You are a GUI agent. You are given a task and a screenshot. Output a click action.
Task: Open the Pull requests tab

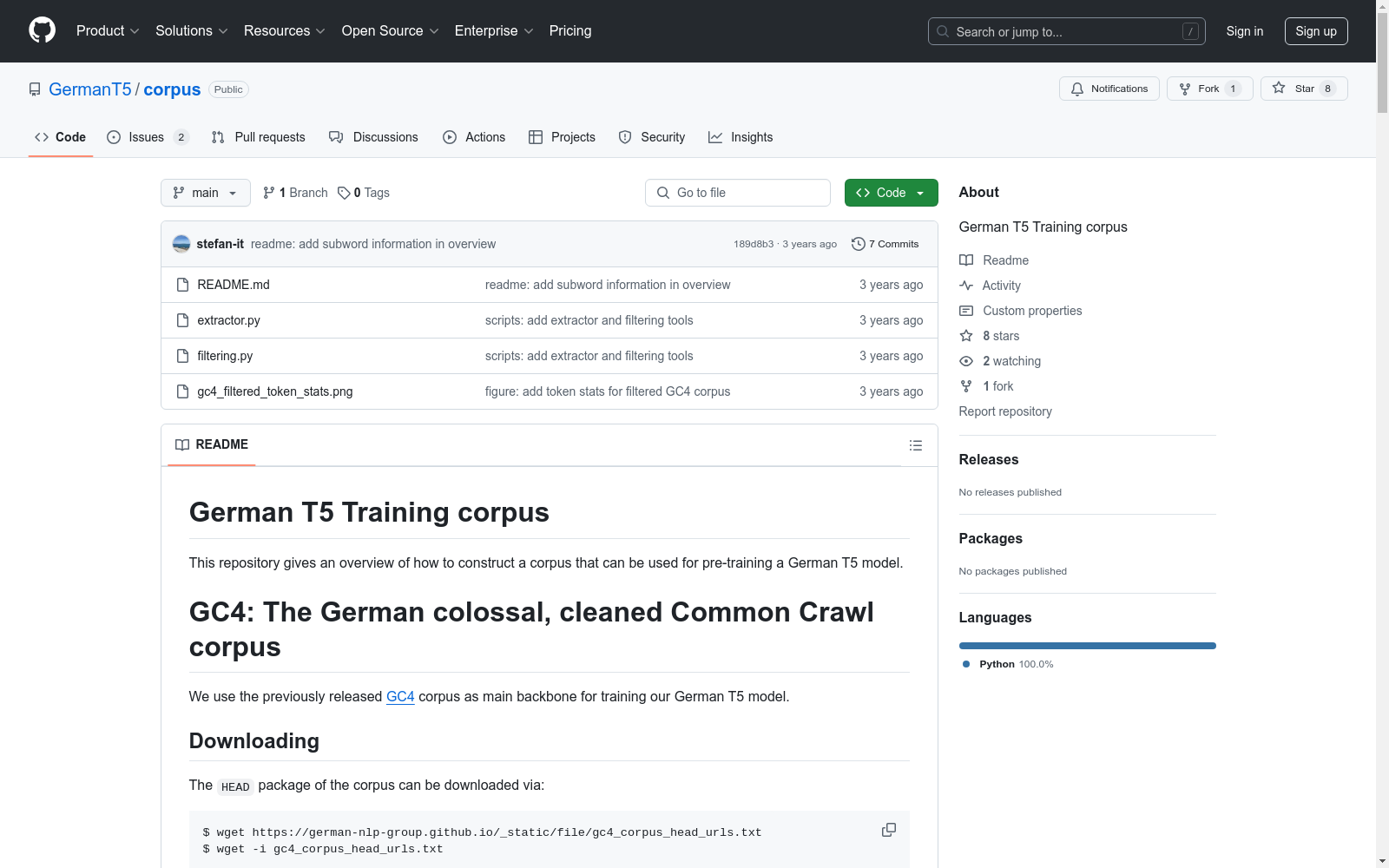tap(258, 137)
